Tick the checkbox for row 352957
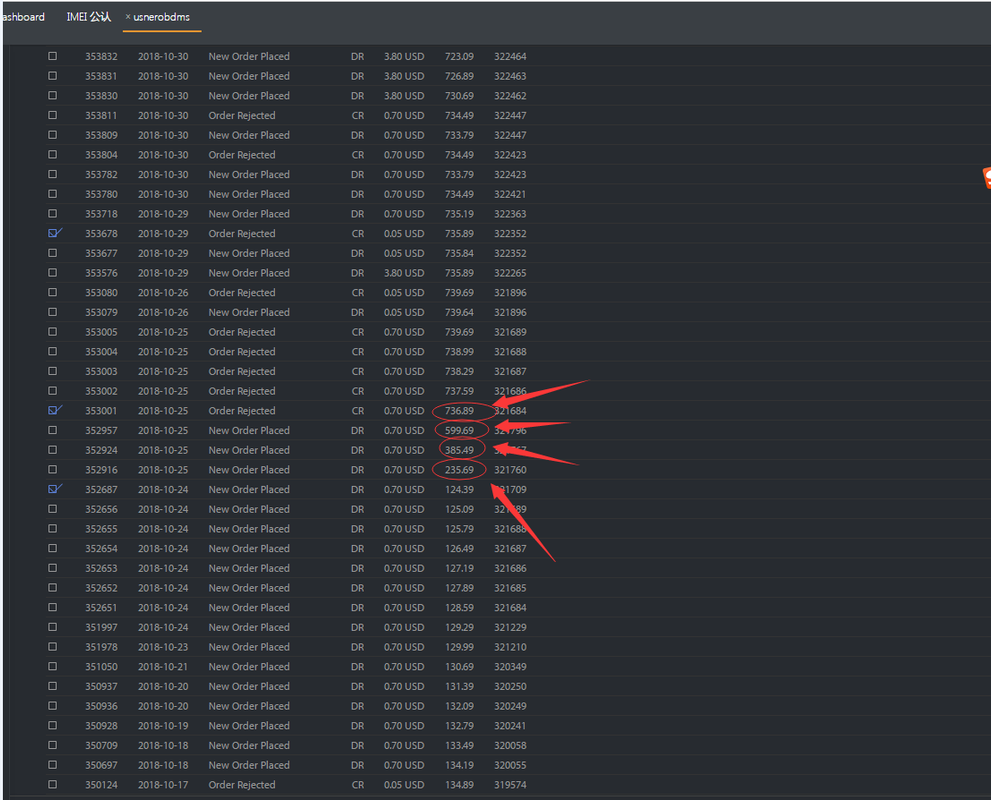Image resolution: width=991 pixels, height=800 pixels. (x=52, y=430)
